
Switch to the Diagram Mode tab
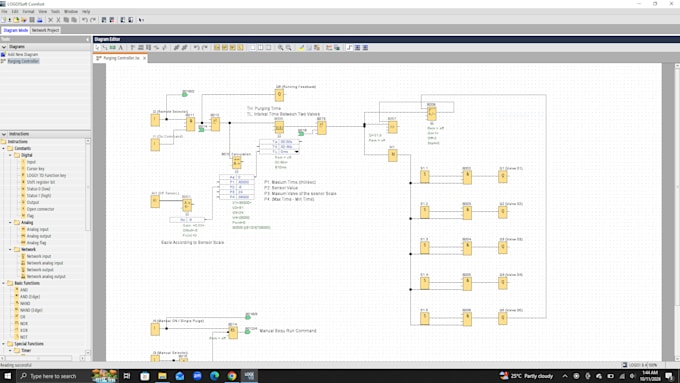16,30
